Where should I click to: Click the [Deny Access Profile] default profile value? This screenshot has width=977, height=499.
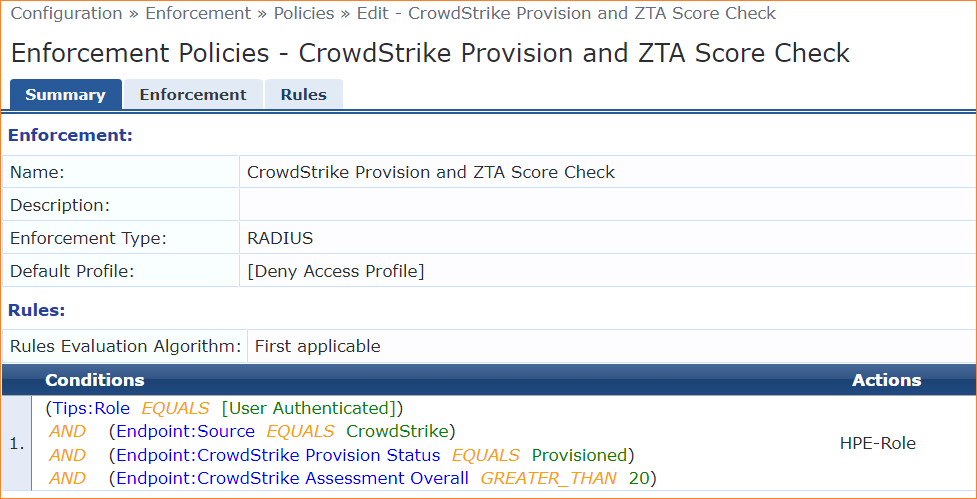[336, 272]
